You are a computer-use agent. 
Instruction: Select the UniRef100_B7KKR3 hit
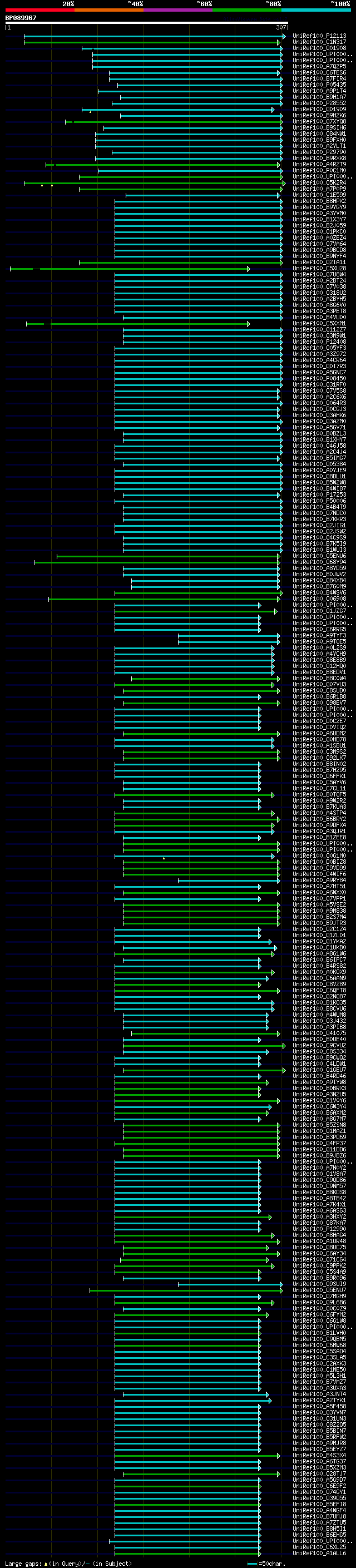[319, 519]
